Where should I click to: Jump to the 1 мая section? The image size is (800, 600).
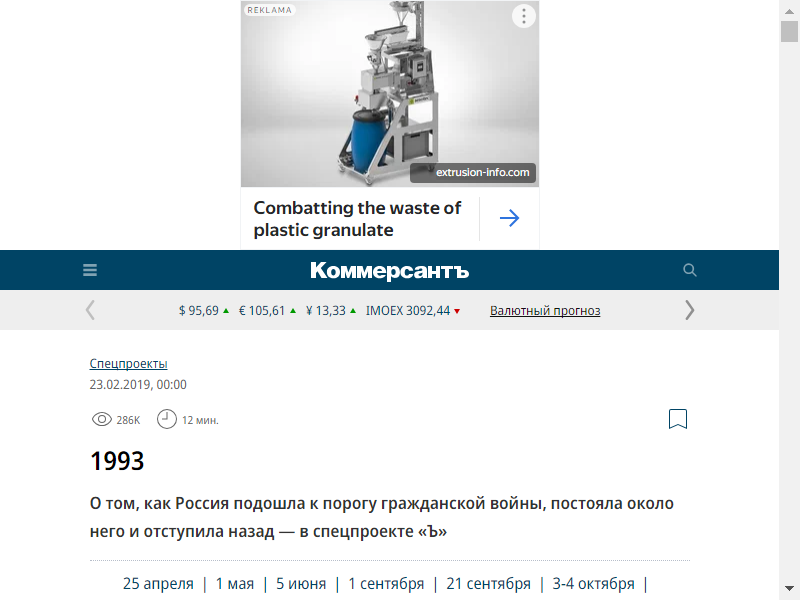click(235, 584)
